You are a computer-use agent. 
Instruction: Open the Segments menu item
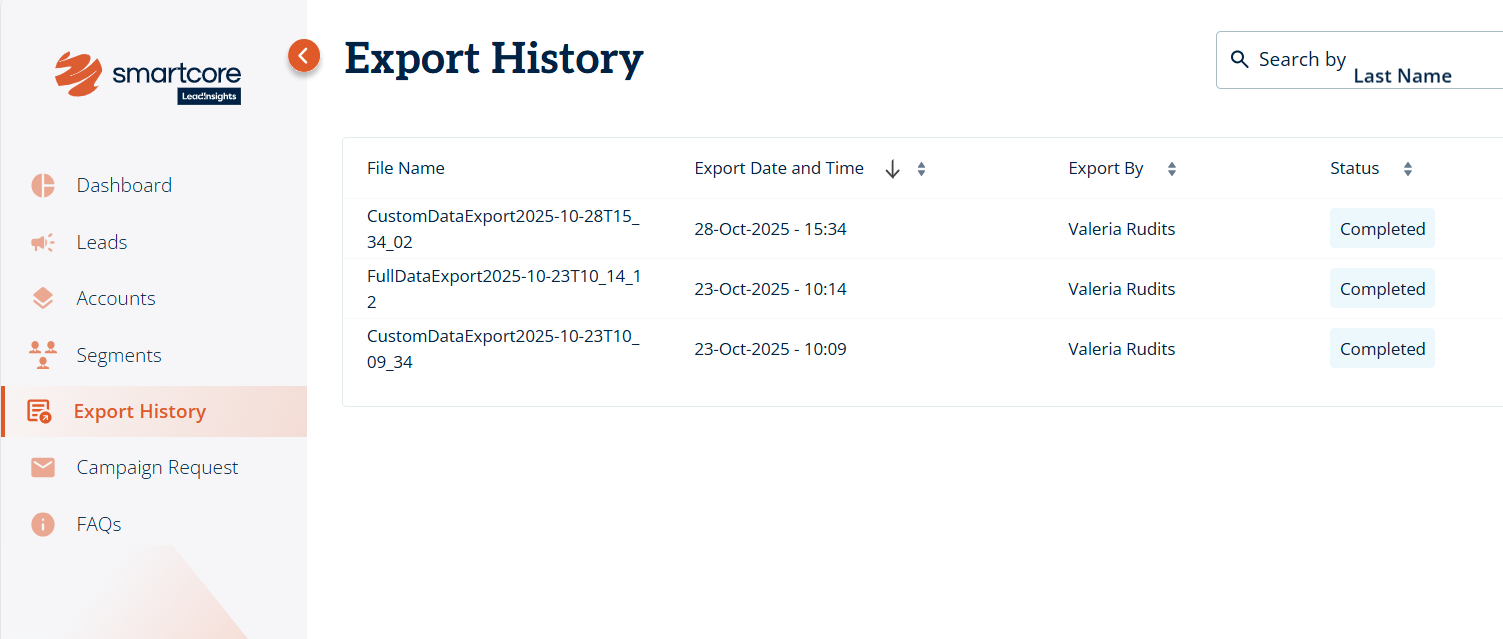[x=118, y=355]
